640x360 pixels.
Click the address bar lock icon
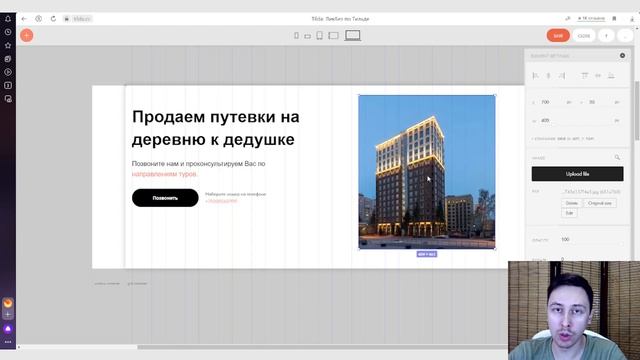(x=67, y=19)
